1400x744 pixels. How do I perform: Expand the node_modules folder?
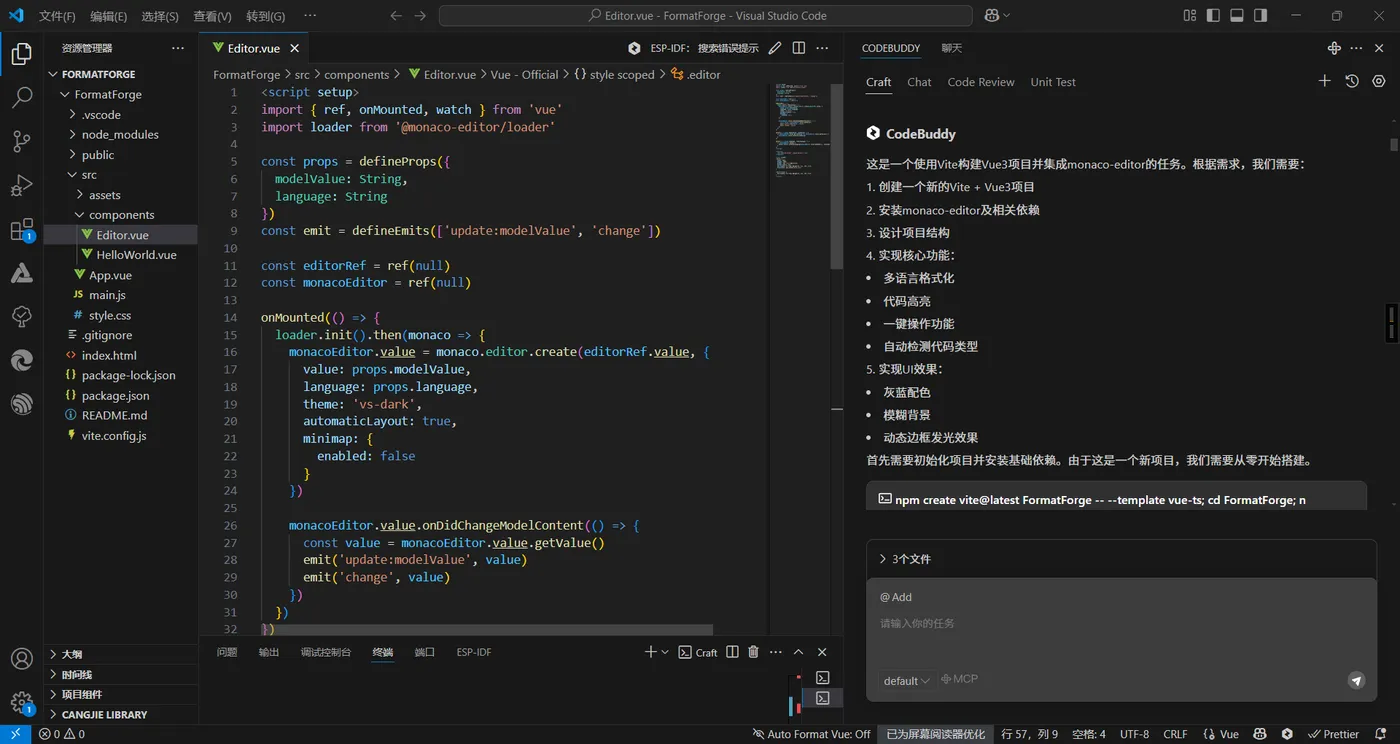(x=120, y=134)
